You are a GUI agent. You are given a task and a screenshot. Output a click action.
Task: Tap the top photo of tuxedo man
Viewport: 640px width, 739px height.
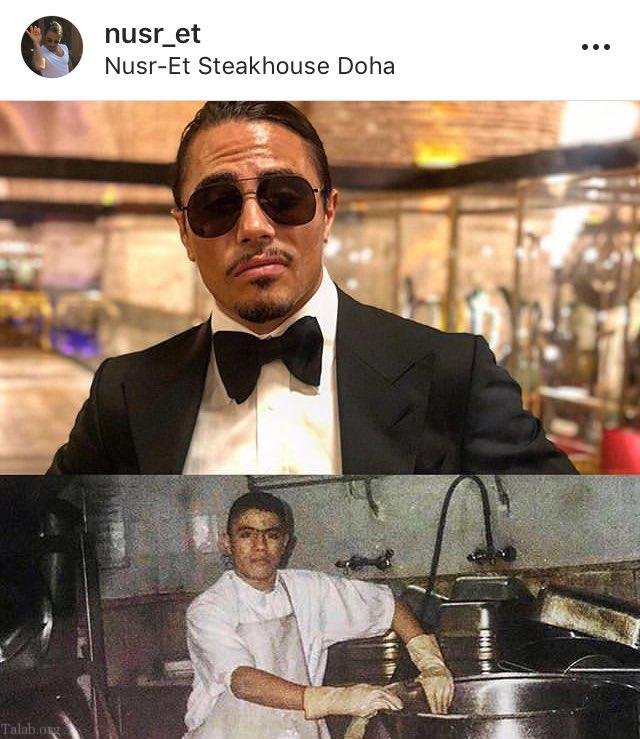320,287
